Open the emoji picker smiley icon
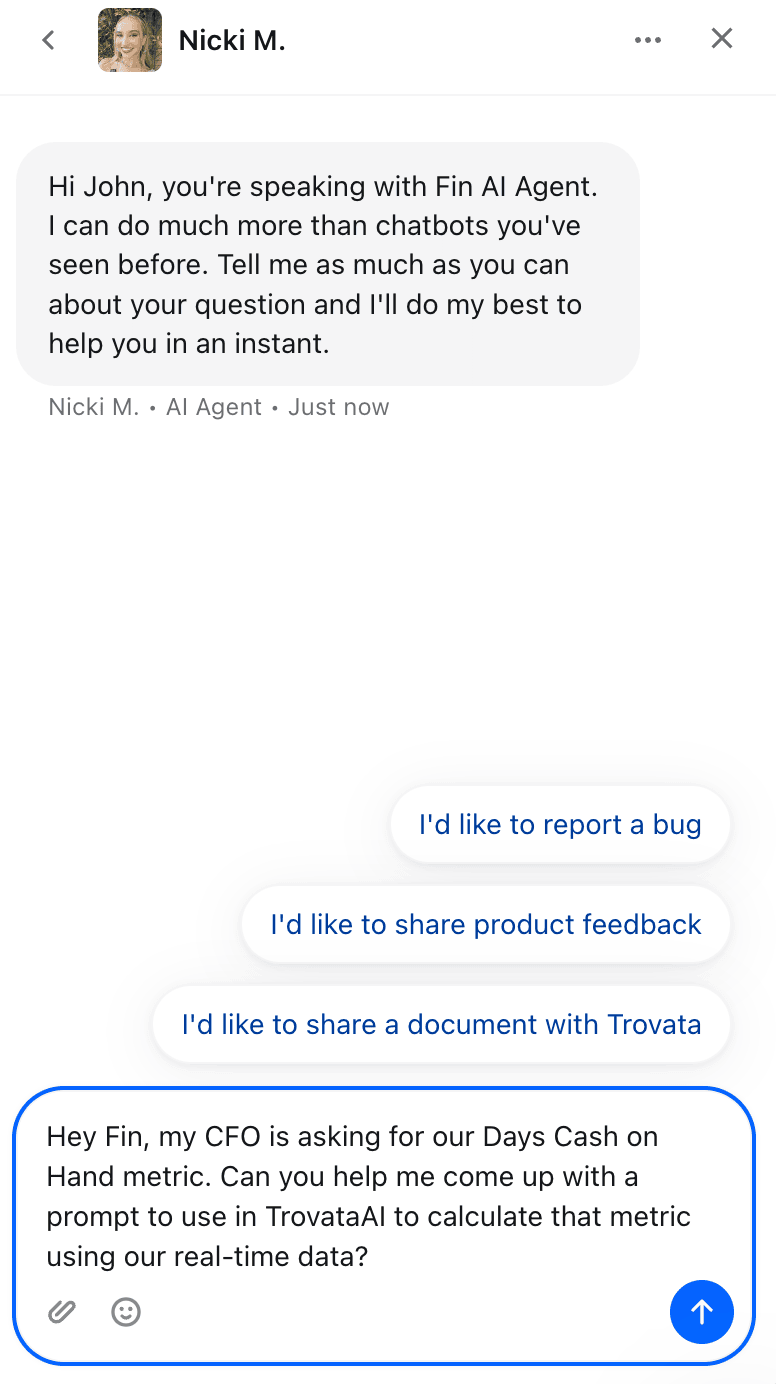Viewport: 776px width, 1384px height. click(x=126, y=1311)
